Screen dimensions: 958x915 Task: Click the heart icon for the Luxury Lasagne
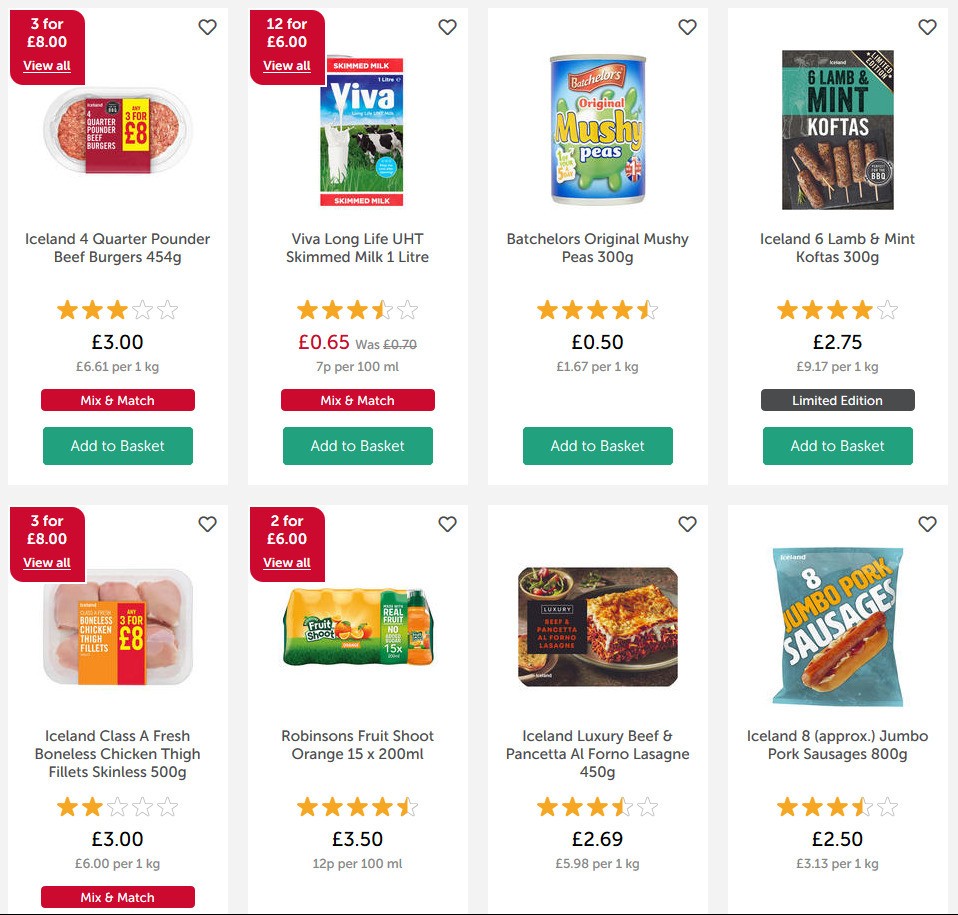(x=687, y=524)
